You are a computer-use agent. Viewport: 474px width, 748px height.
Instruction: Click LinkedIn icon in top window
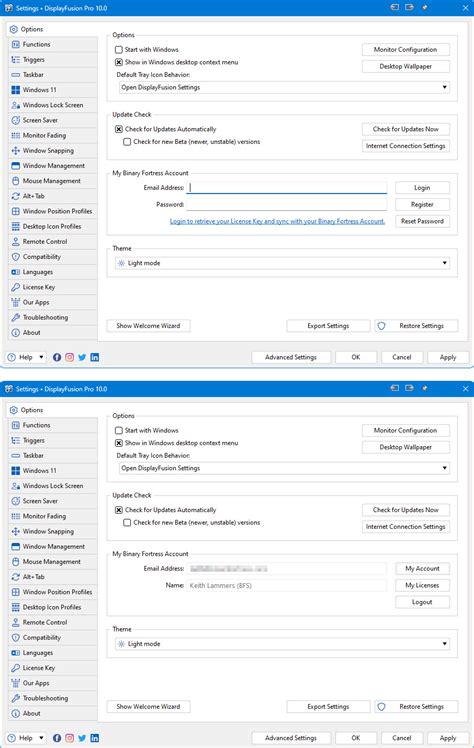coord(95,357)
